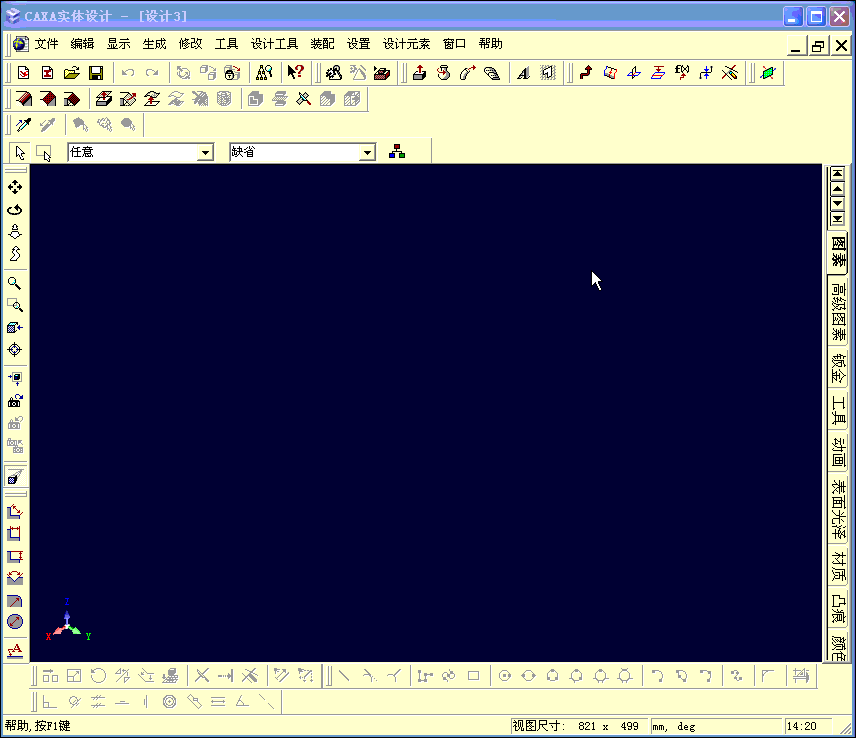The image size is (856, 738).
Task: Open the 设计元素 menu
Action: [406, 44]
